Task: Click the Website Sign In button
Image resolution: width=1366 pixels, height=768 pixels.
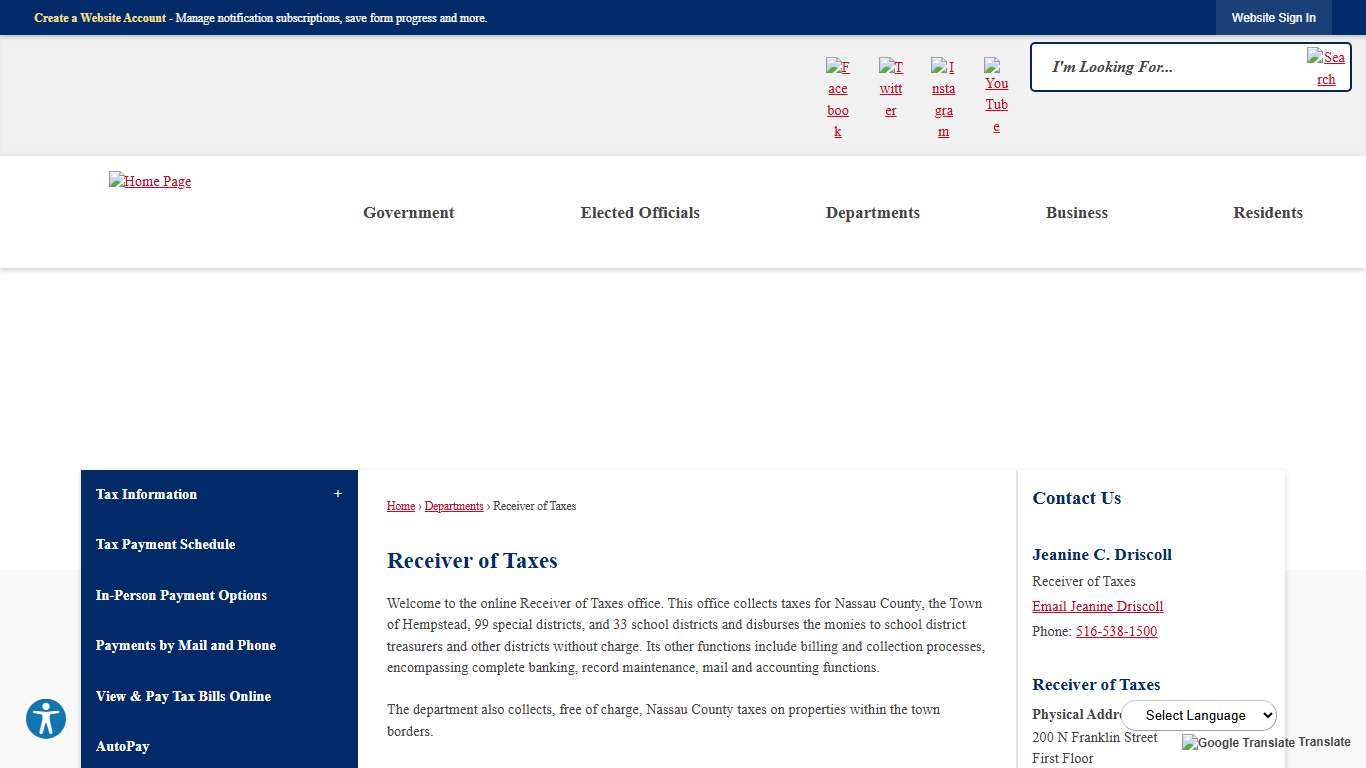Action: click(x=1273, y=18)
